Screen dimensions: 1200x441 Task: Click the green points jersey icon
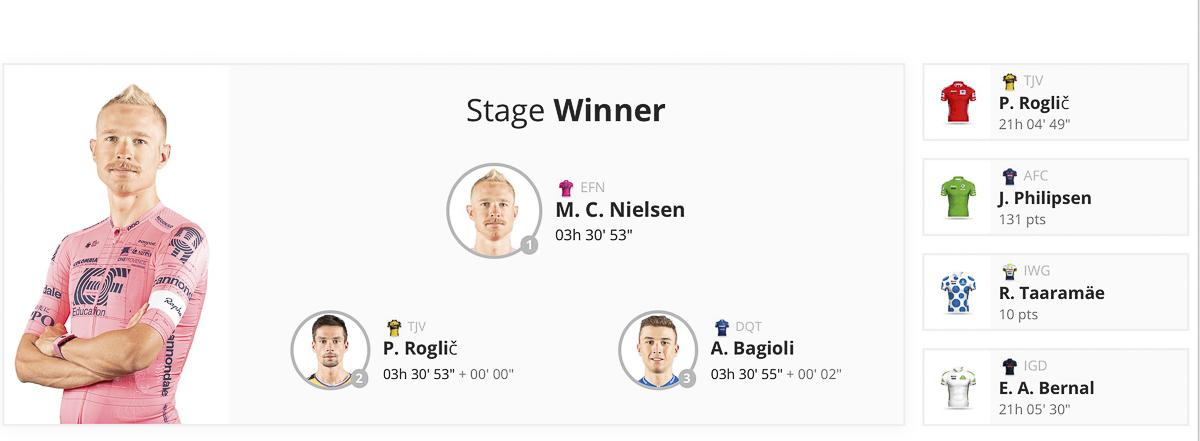[958, 198]
